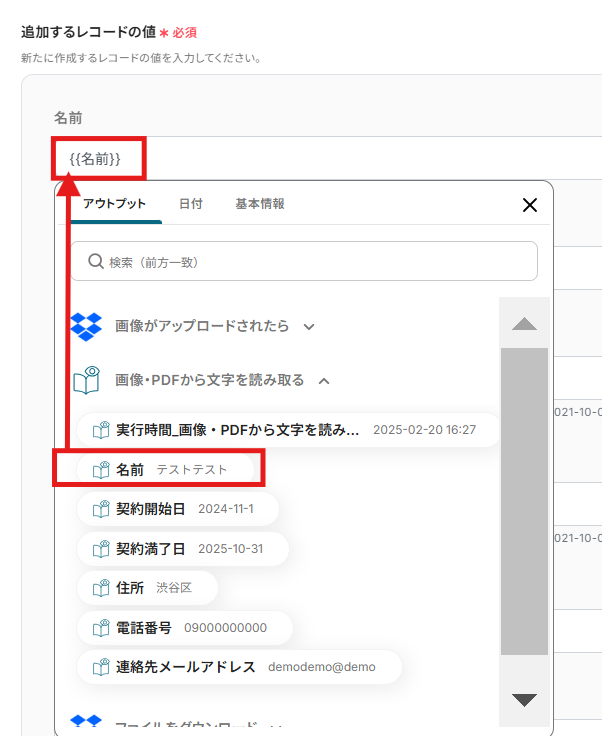The width and height of the screenshot is (602, 736).
Task: Select the 実行時間_画像・PDFから文字を読み… output
Action: 288,430
